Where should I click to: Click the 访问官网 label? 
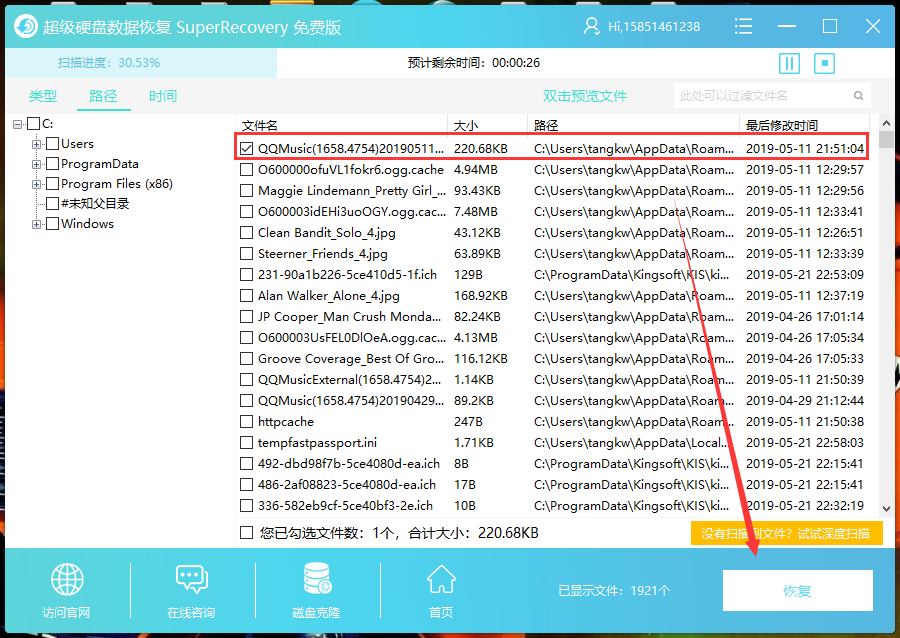(x=67, y=613)
